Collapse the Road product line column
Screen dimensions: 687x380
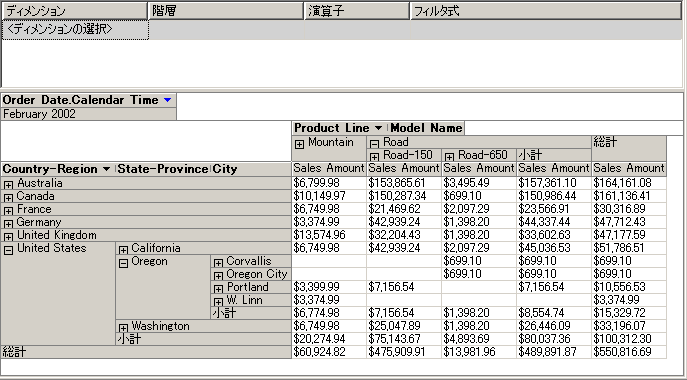coord(374,144)
